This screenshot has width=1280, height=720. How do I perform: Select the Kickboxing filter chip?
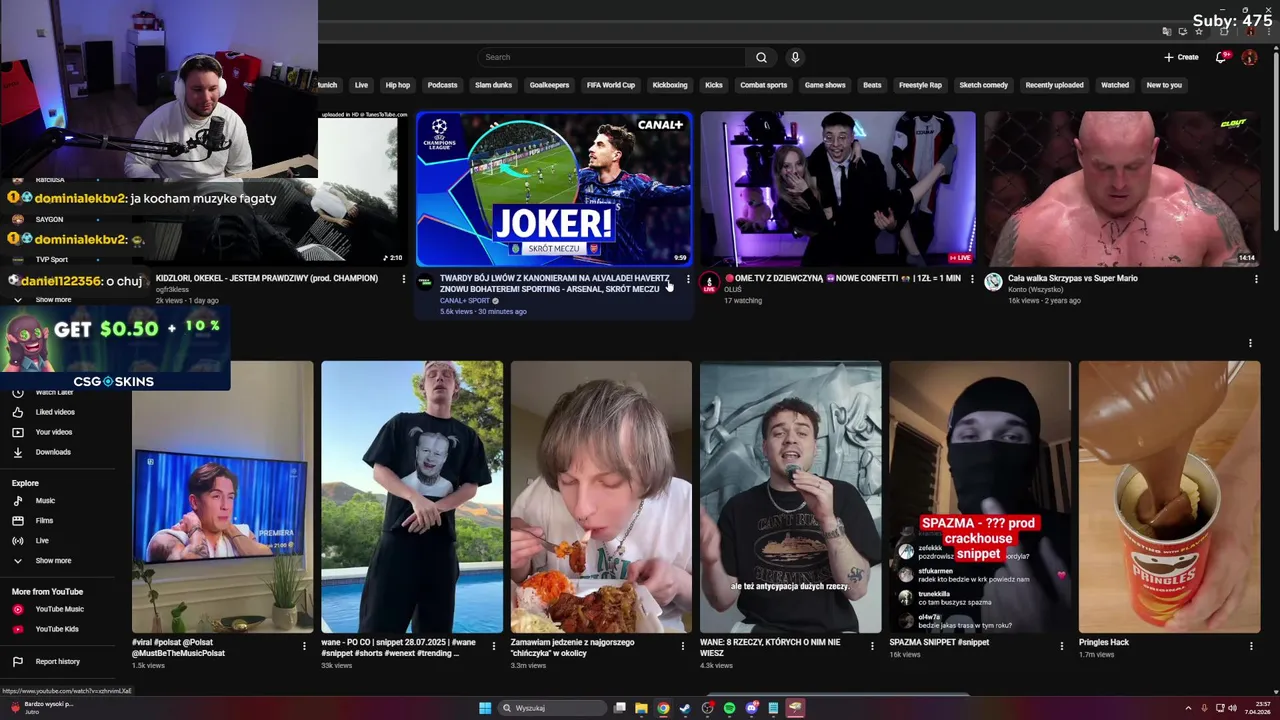point(670,85)
